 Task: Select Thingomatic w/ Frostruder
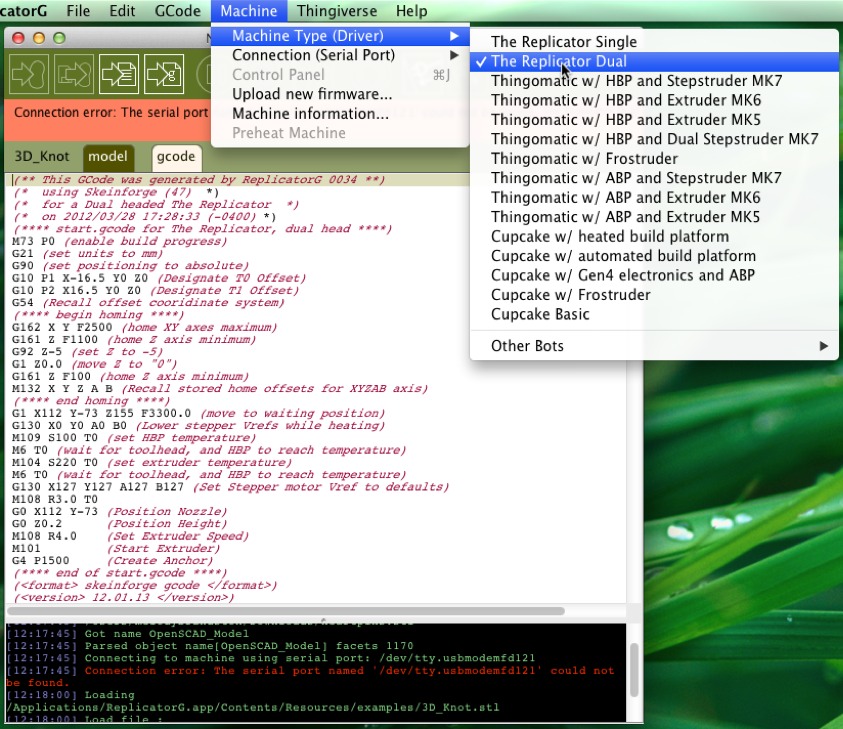tap(654, 159)
